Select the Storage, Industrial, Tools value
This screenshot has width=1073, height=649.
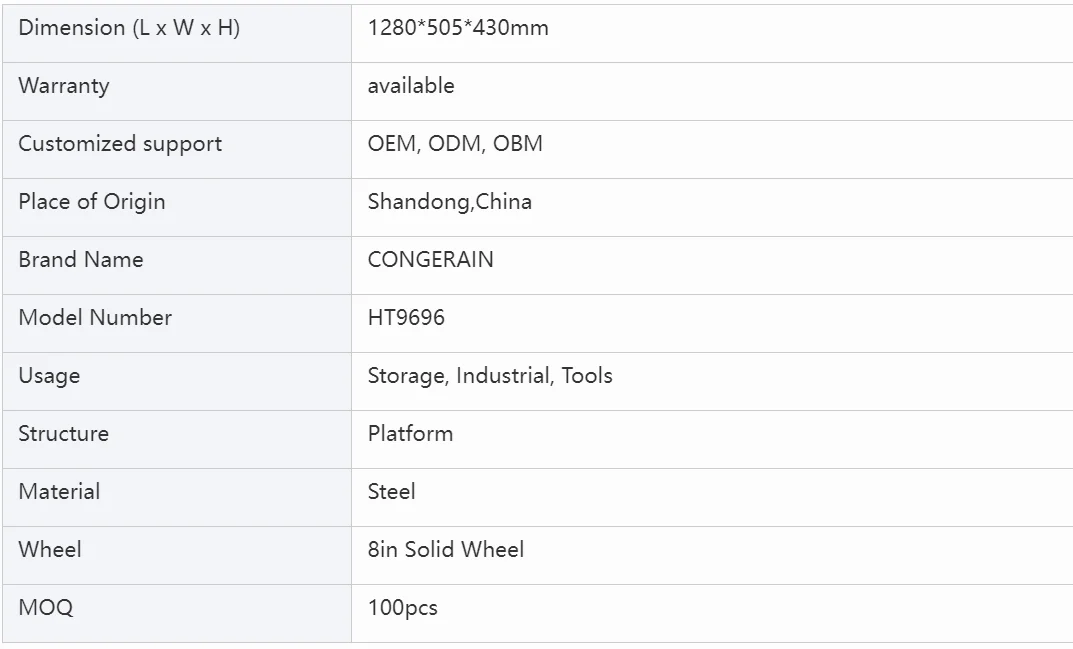point(490,376)
